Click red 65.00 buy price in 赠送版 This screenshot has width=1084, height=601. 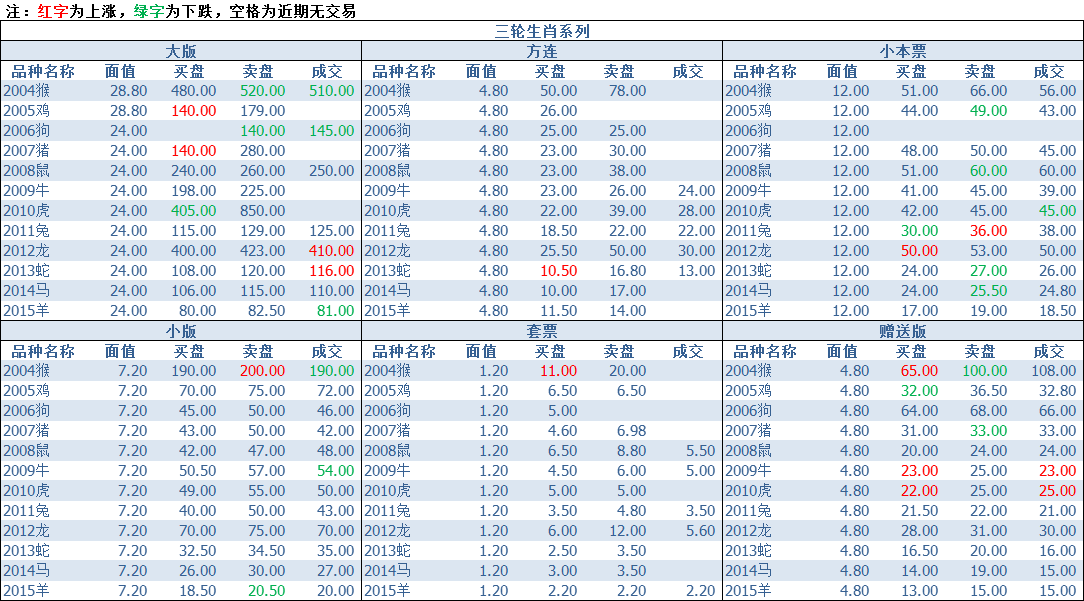919,371
